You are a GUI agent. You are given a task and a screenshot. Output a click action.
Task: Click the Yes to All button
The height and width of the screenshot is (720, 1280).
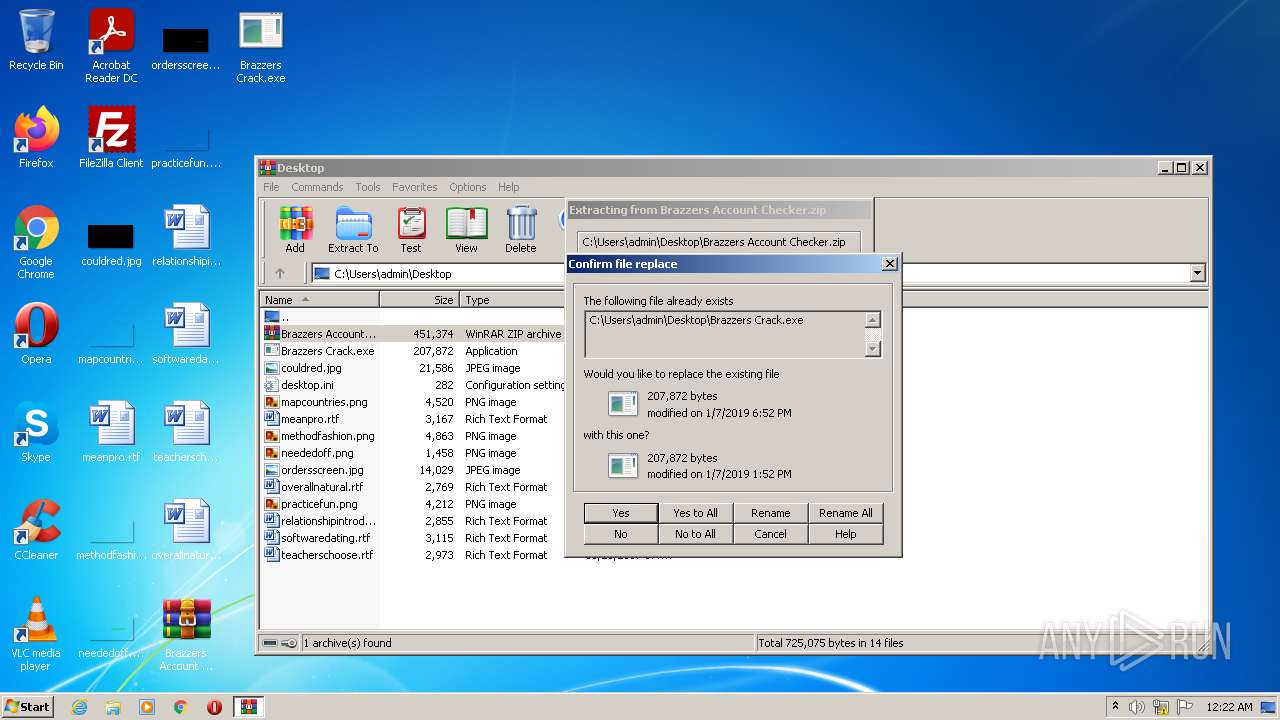tap(695, 513)
